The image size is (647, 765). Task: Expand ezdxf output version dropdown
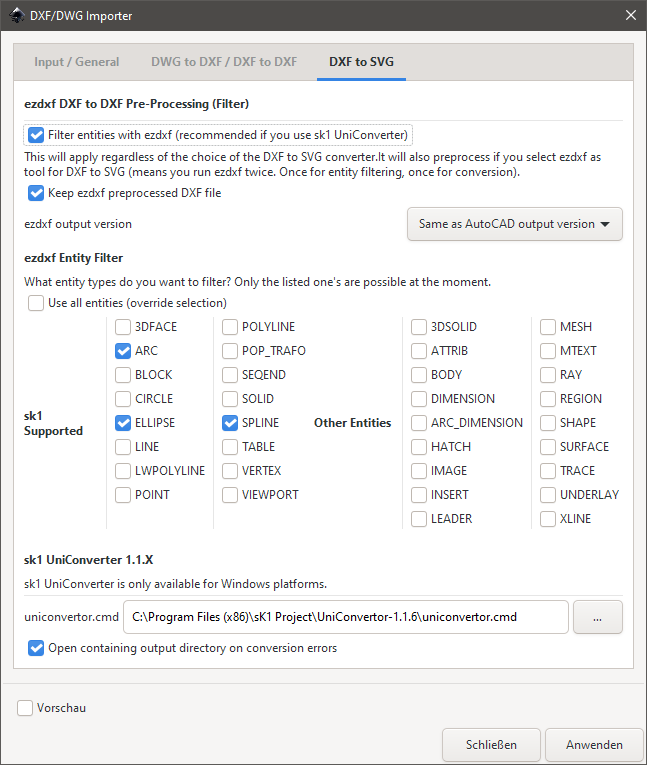click(x=515, y=224)
